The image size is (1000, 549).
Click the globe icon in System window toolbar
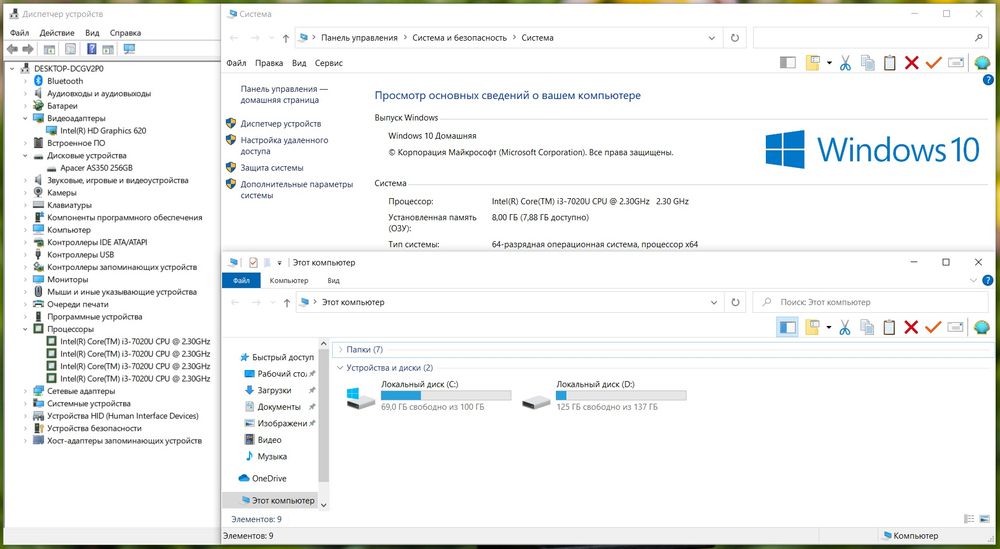coord(982,62)
